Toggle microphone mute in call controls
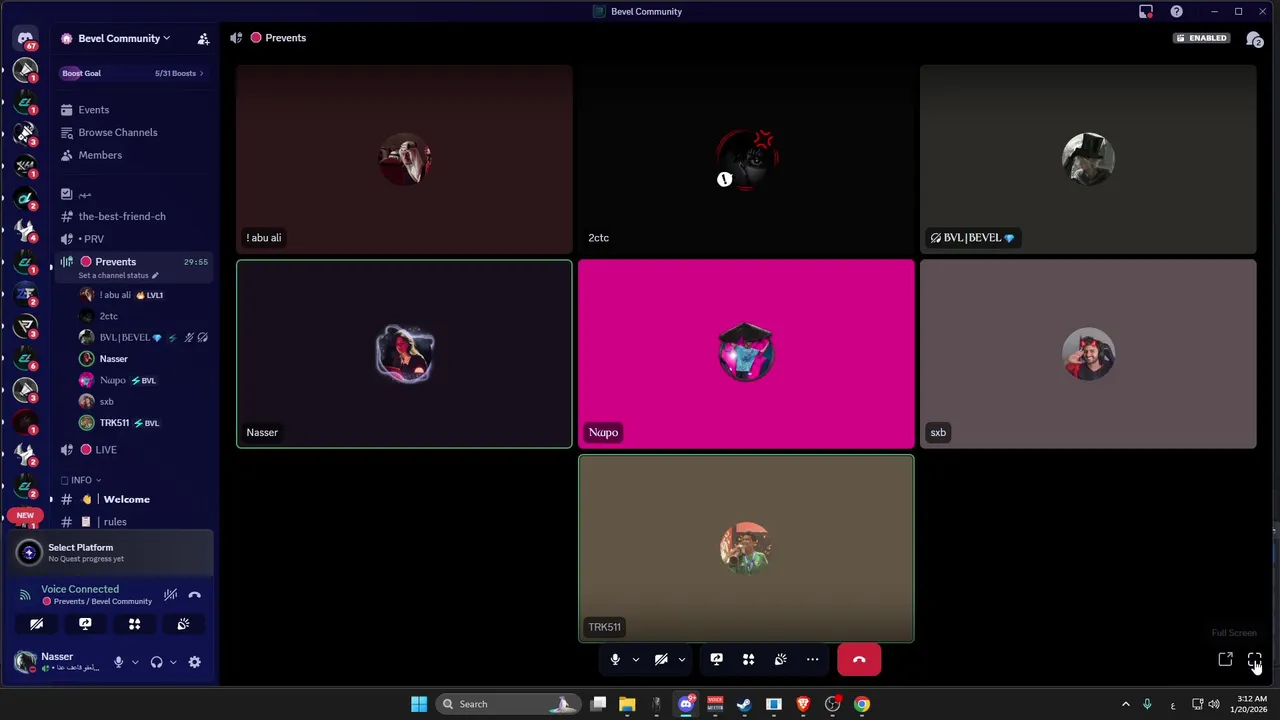The height and width of the screenshot is (720, 1280). coord(615,660)
